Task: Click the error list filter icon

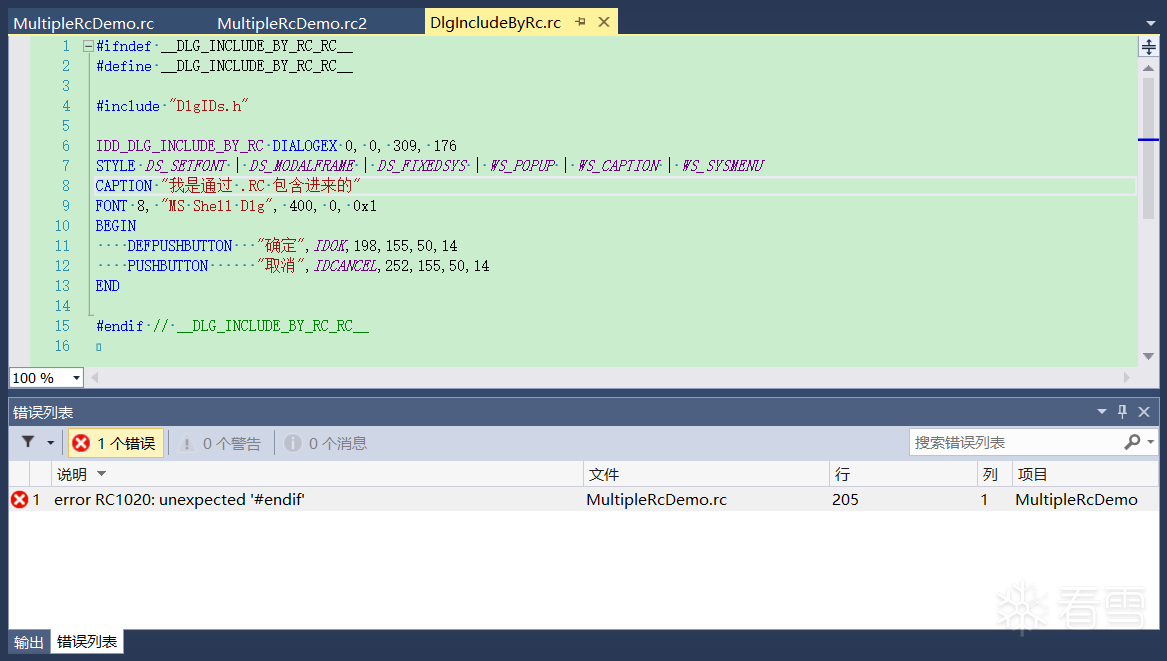Action: point(28,442)
